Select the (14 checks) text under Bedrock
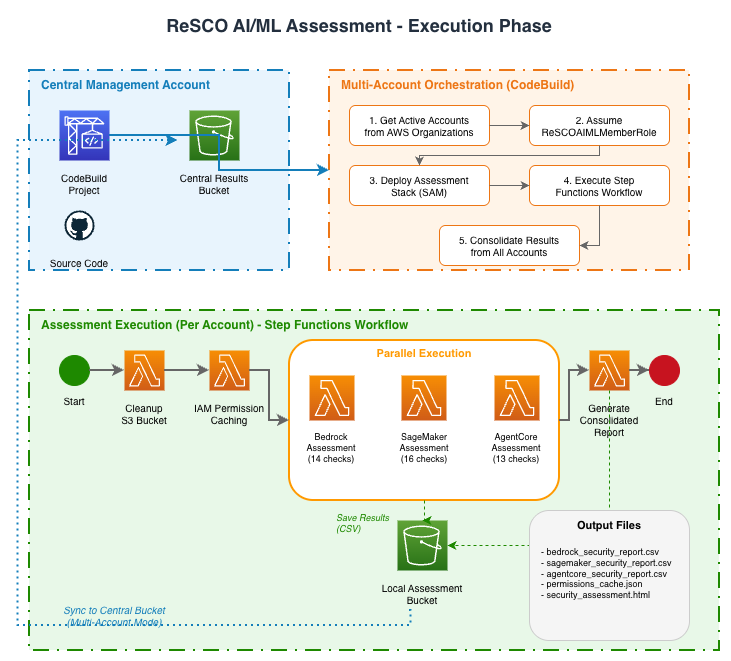The image size is (731, 661). [331, 459]
